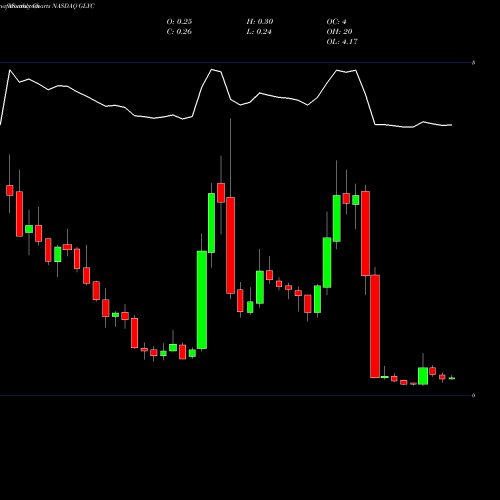
Task: Click the NASDAQ GLYC chart title
Action: pyautogui.click(x=73, y=6)
